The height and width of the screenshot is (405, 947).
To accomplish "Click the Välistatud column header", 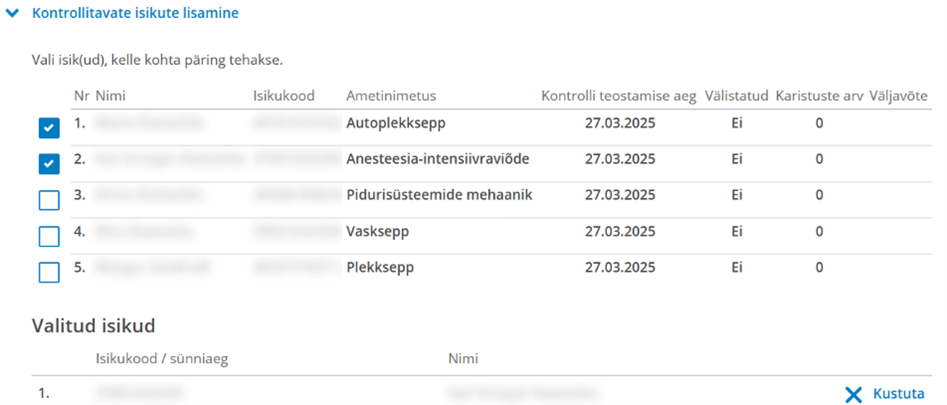I will coord(736,96).
